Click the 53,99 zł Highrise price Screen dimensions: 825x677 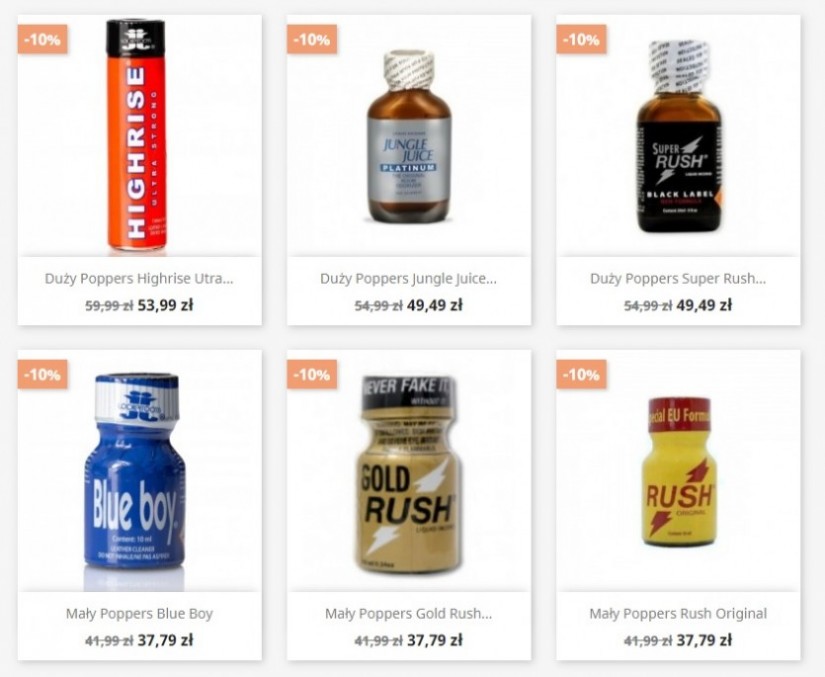click(x=165, y=305)
